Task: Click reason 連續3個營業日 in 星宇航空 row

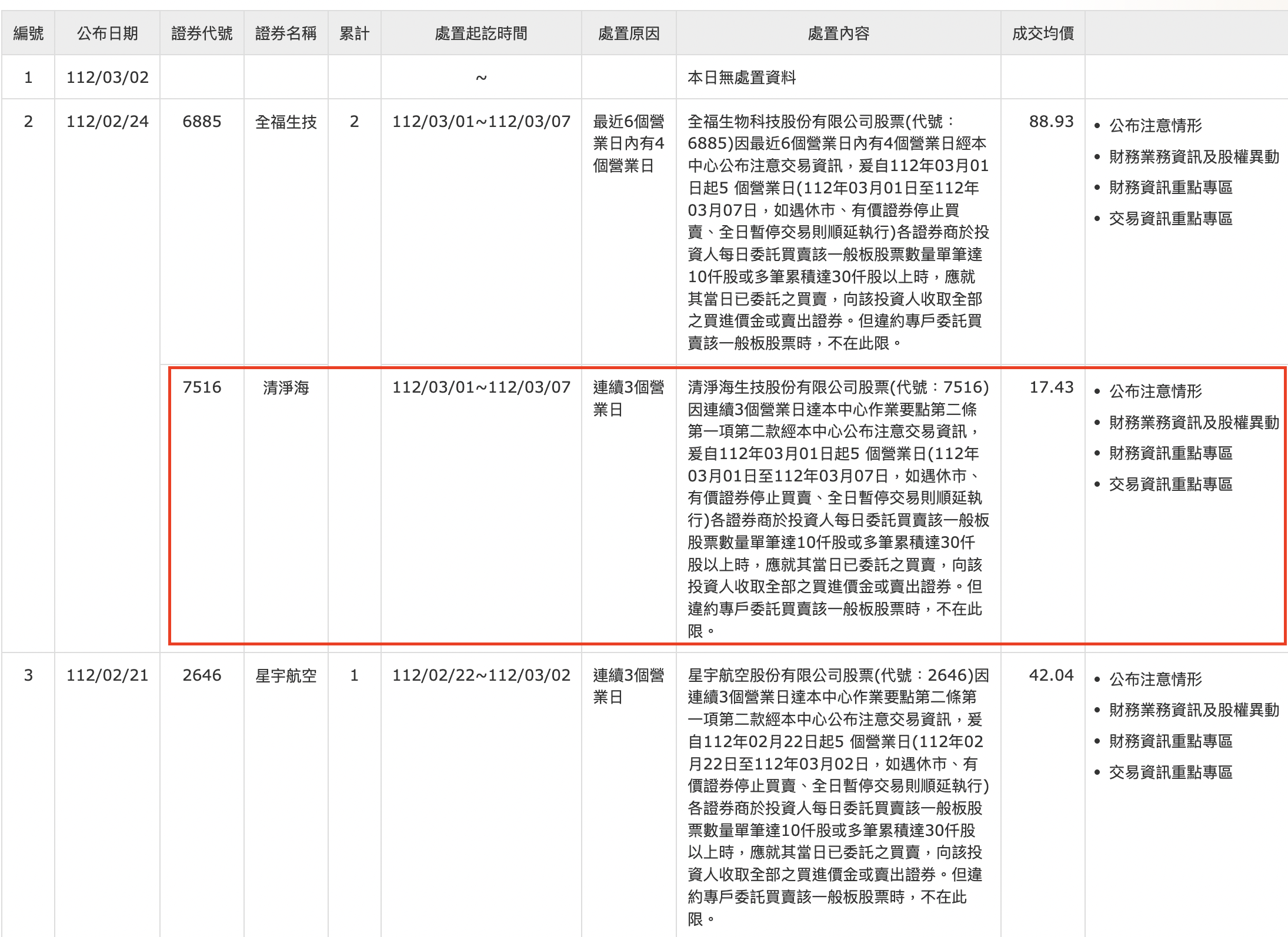Action: click(x=629, y=687)
